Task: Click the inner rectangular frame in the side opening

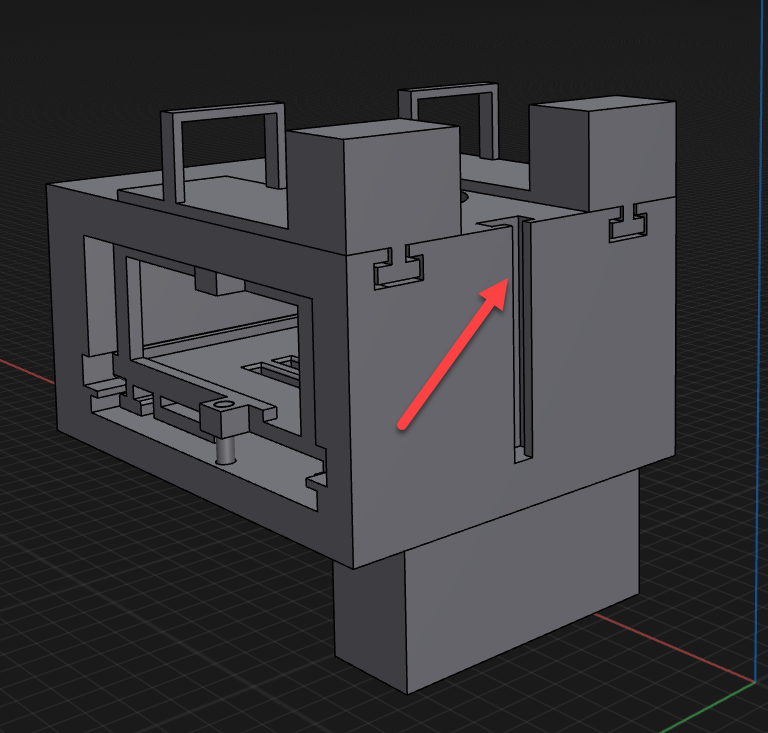Action: click(123, 300)
